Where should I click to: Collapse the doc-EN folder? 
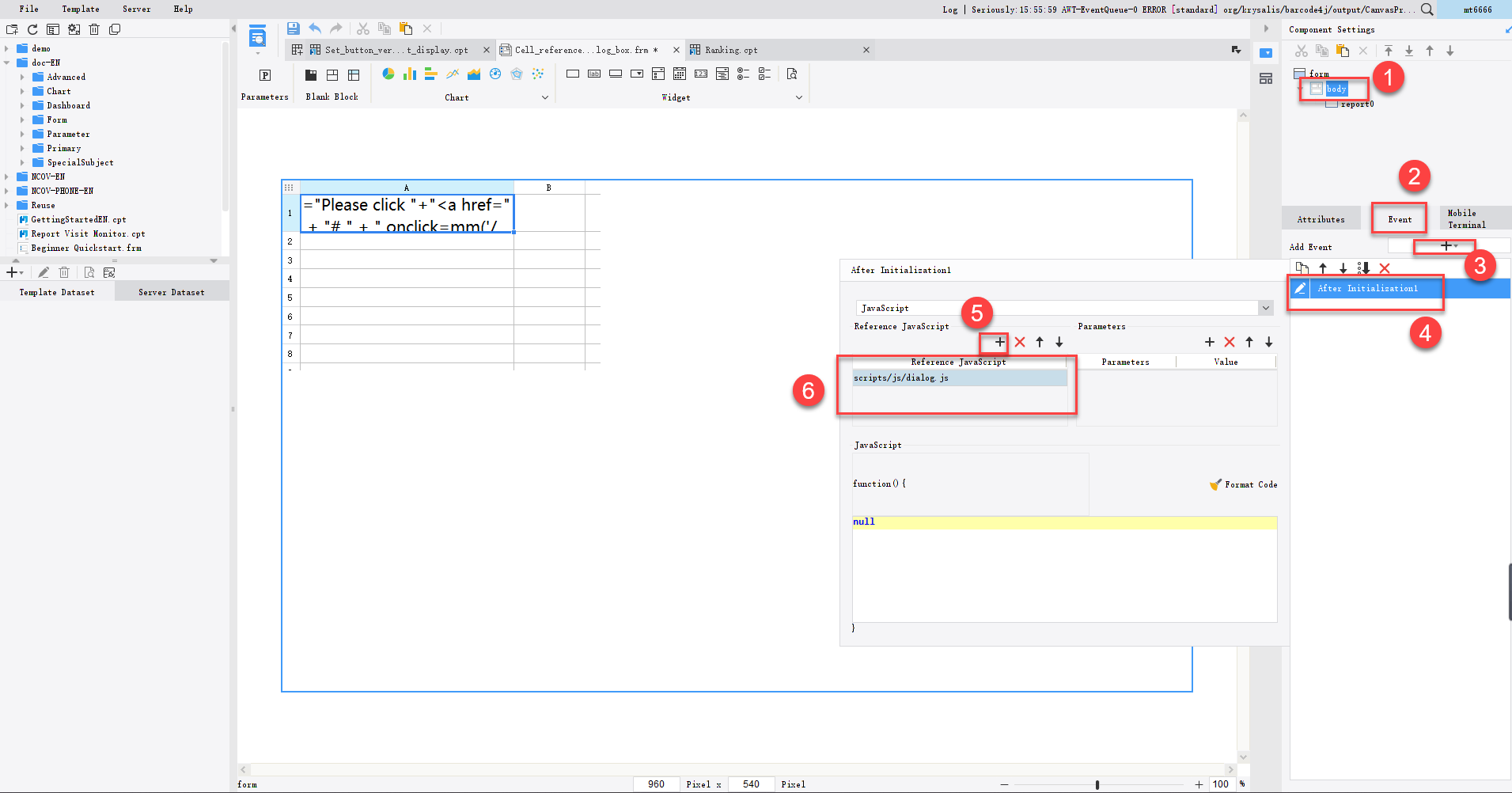point(7,63)
